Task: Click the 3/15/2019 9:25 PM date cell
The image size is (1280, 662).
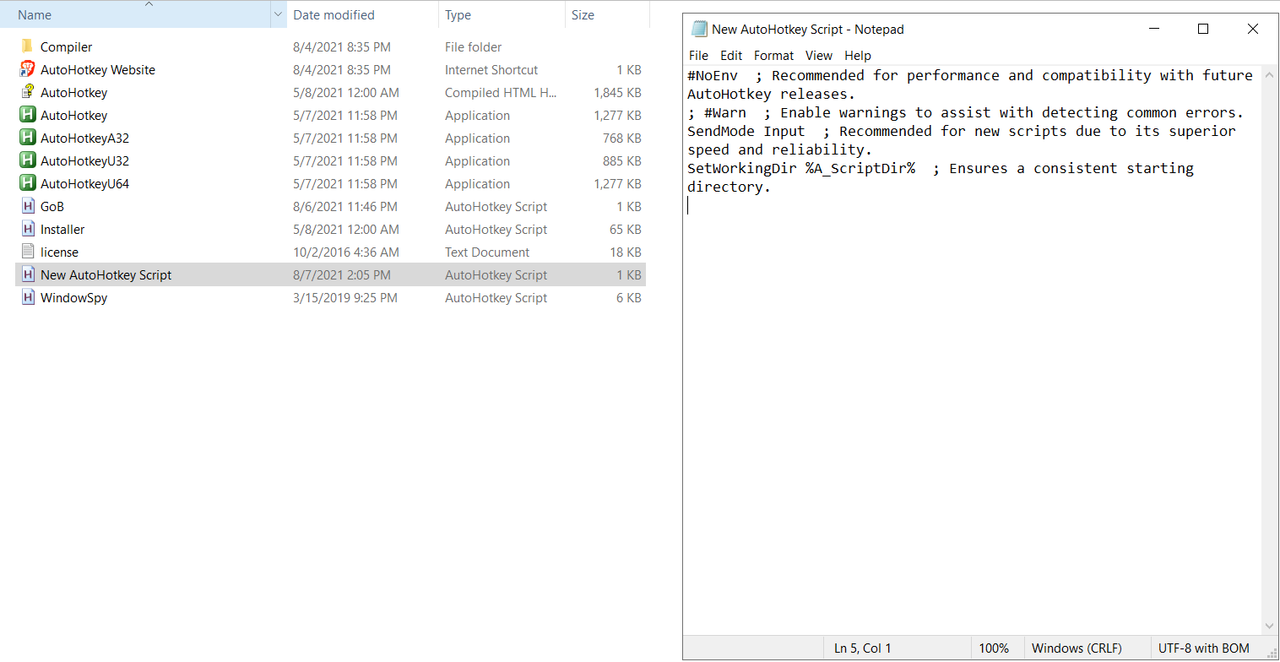Action: click(345, 298)
